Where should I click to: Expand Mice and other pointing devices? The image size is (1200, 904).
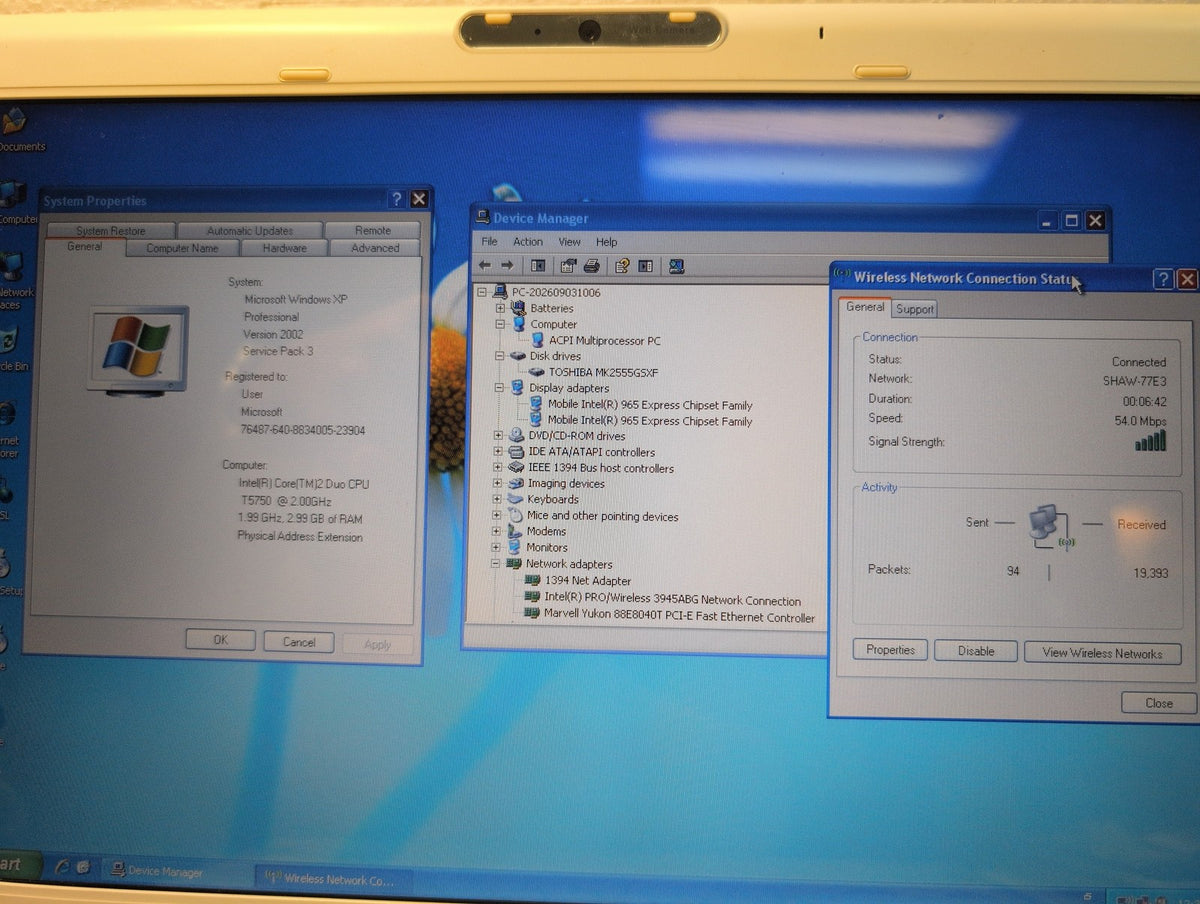pyautogui.click(x=497, y=516)
